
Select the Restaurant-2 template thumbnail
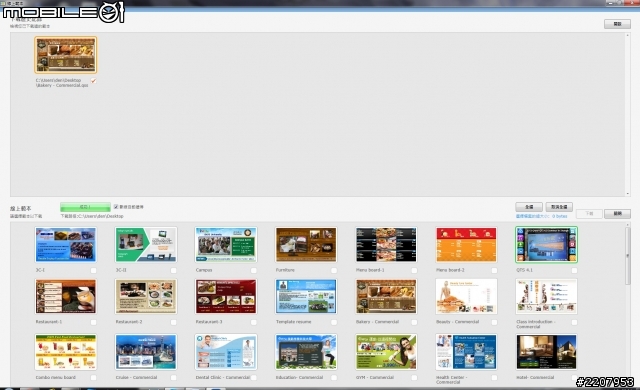pos(146,297)
